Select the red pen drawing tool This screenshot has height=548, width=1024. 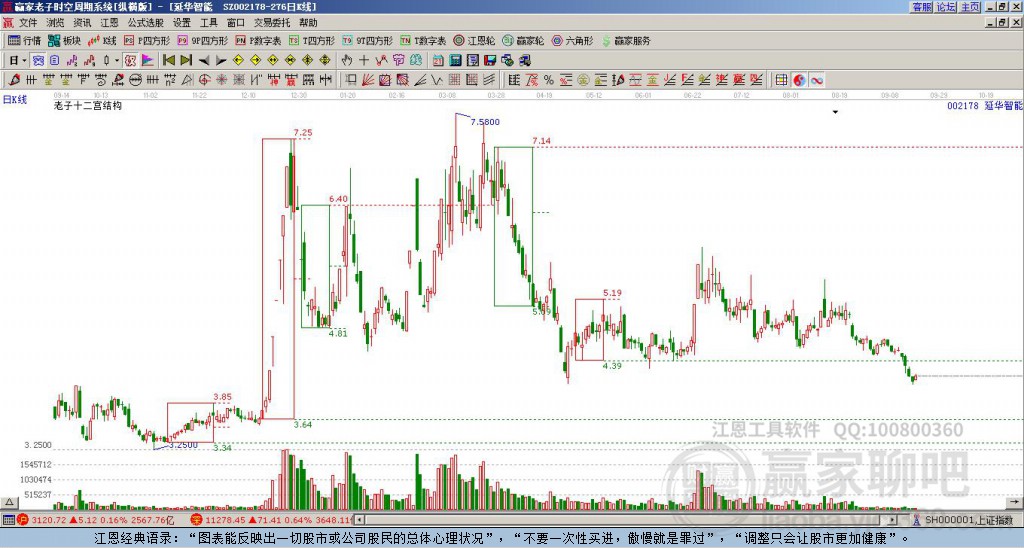point(14,80)
